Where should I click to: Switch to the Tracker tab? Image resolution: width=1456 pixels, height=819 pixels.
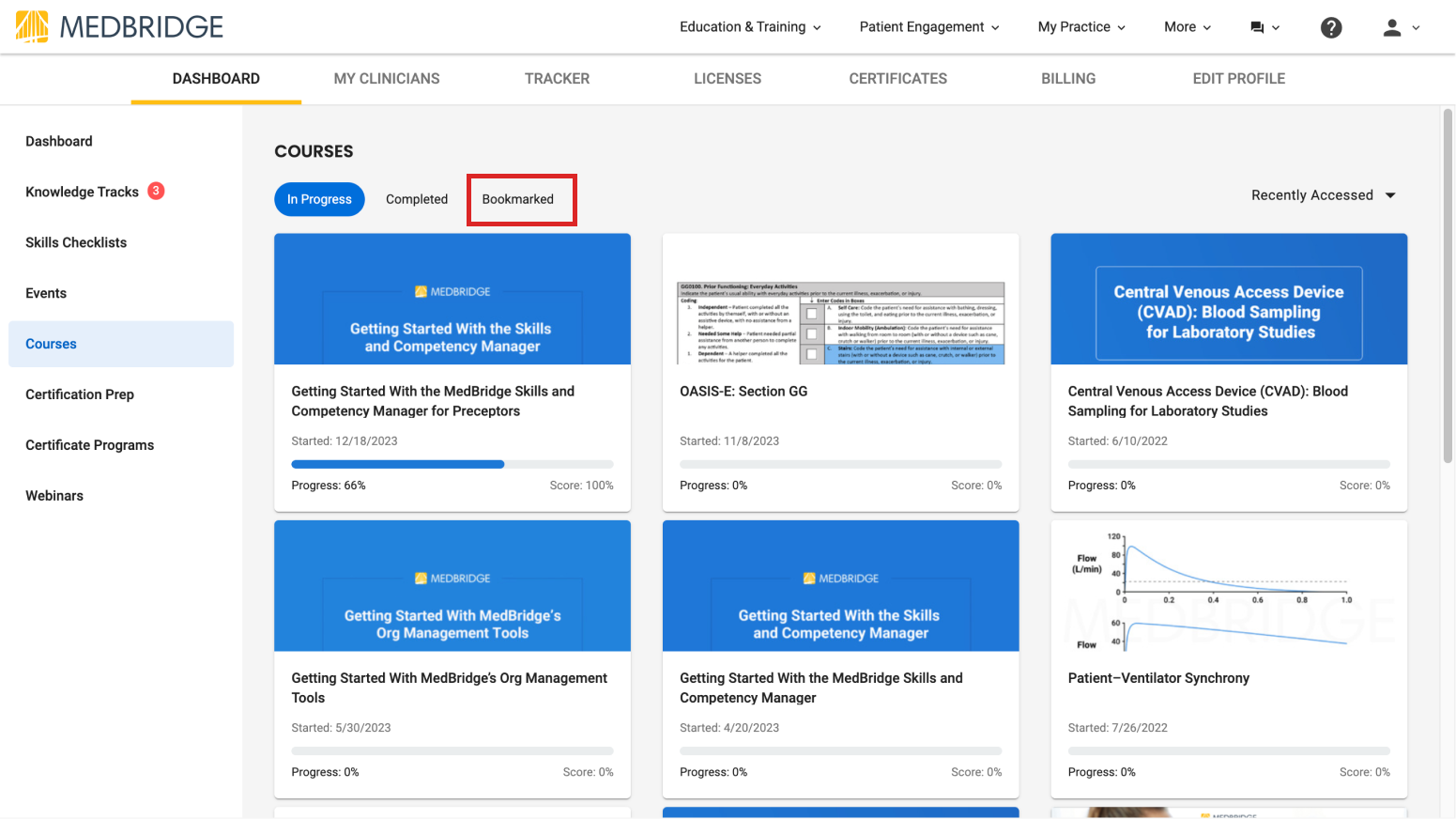coord(558,79)
